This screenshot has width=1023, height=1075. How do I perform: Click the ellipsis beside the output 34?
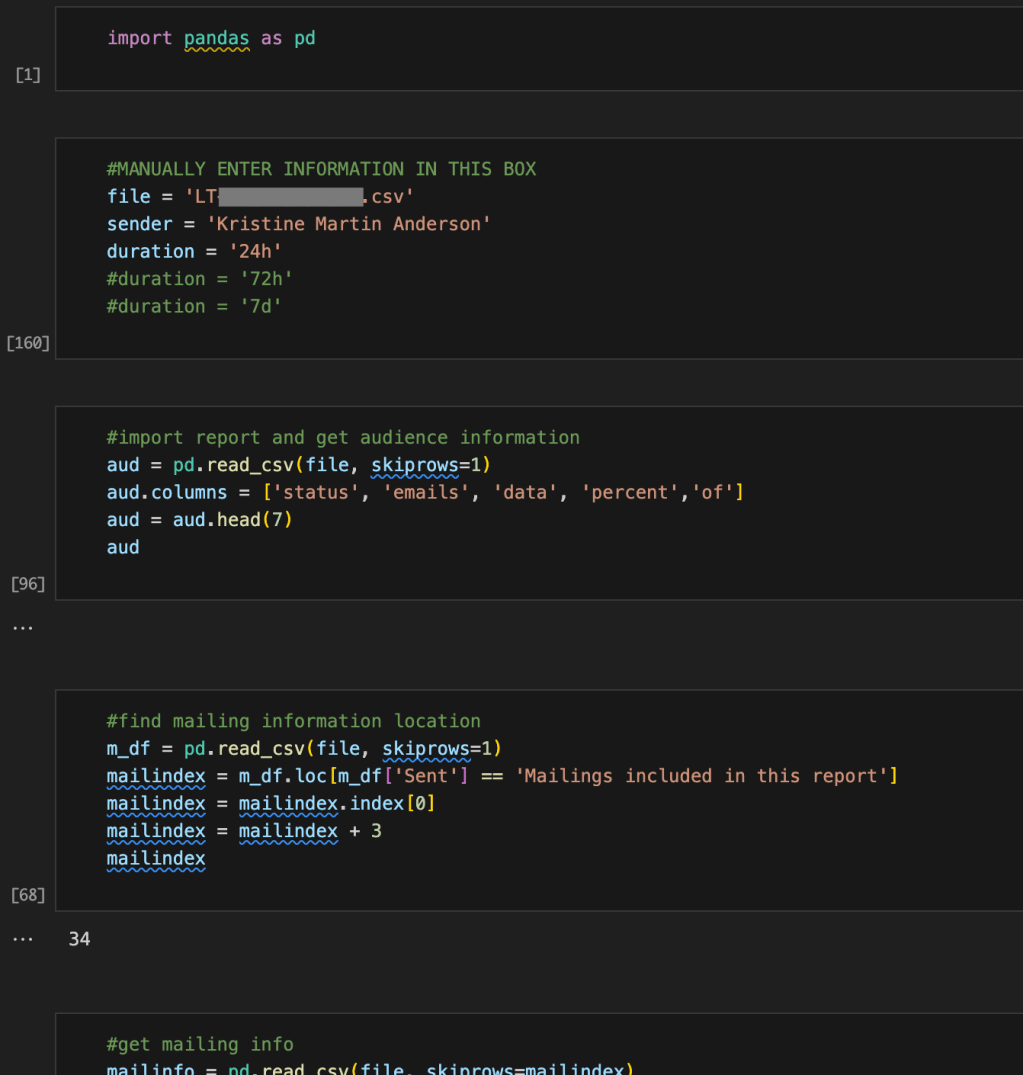click(x=23, y=939)
